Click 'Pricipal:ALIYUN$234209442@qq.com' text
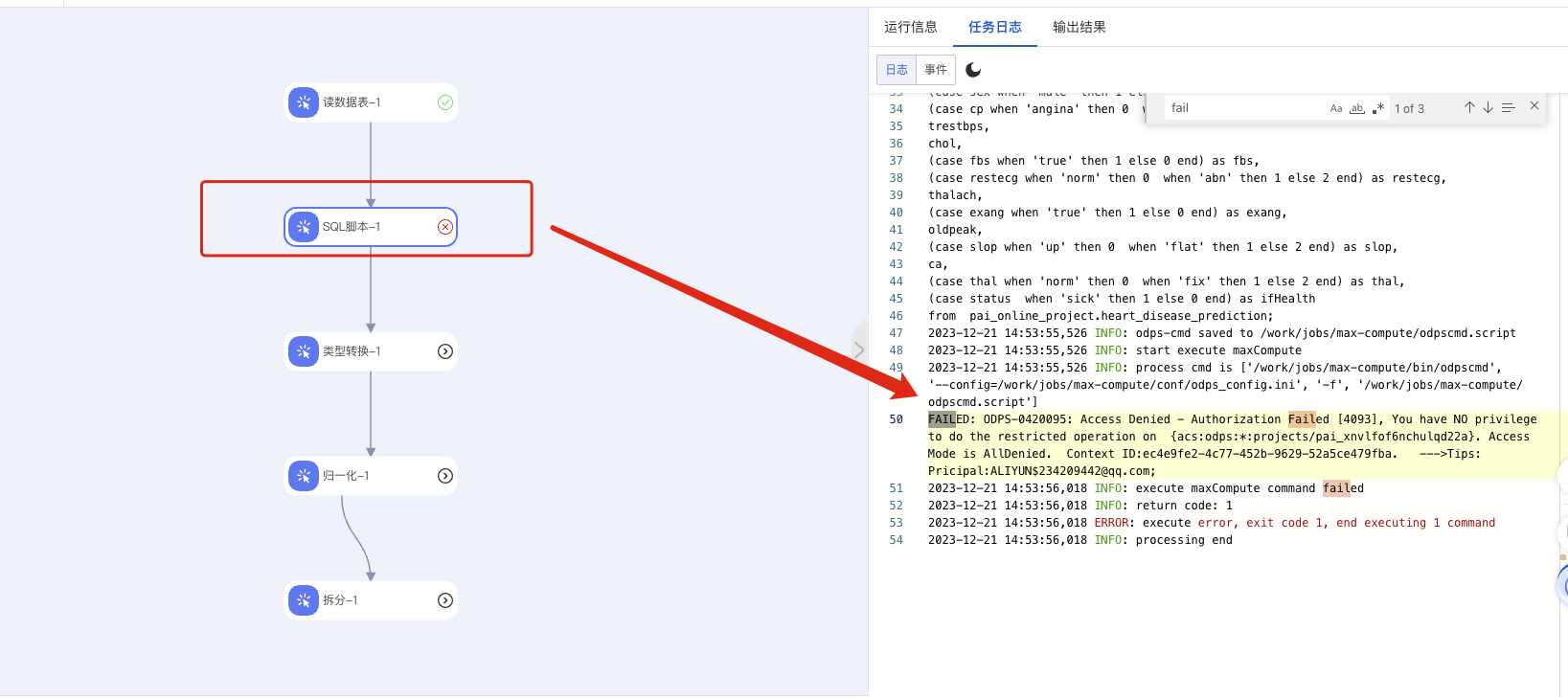The image size is (1568, 699). pos(1042,471)
